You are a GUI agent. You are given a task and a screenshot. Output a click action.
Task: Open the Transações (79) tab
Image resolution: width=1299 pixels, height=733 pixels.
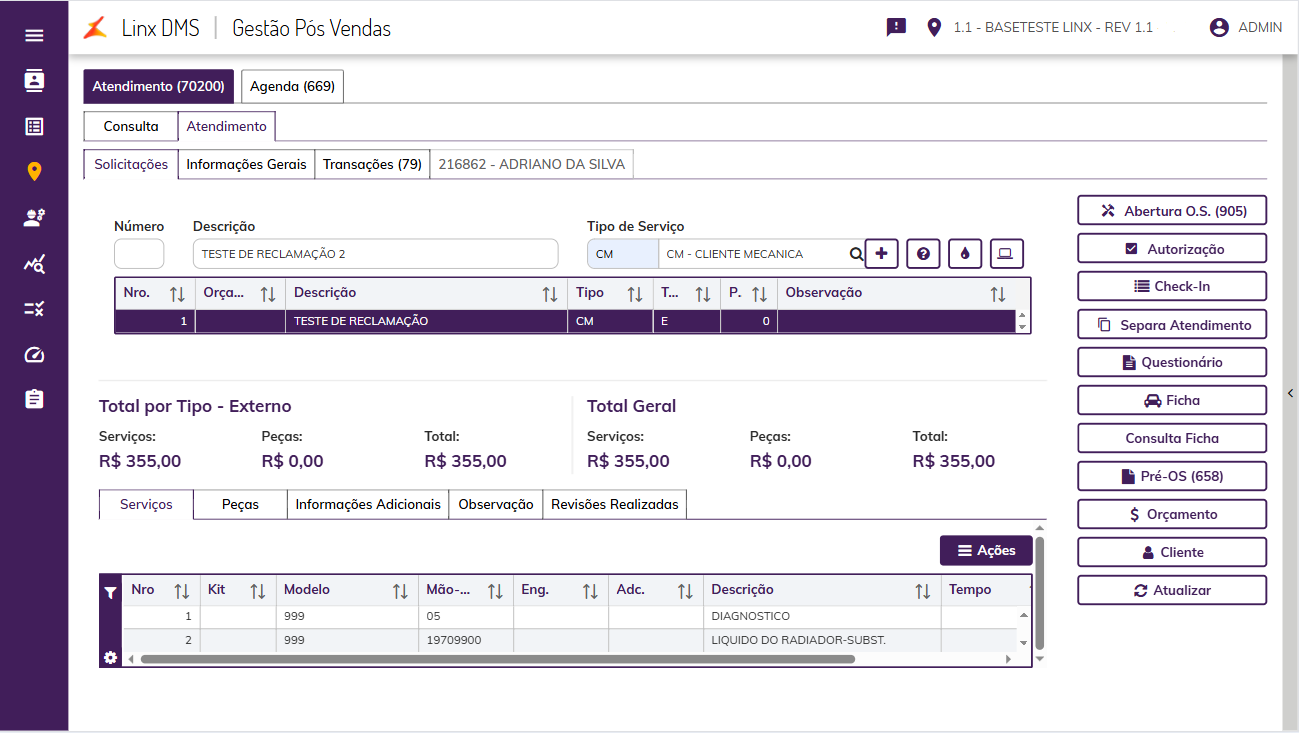pos(372,164)
